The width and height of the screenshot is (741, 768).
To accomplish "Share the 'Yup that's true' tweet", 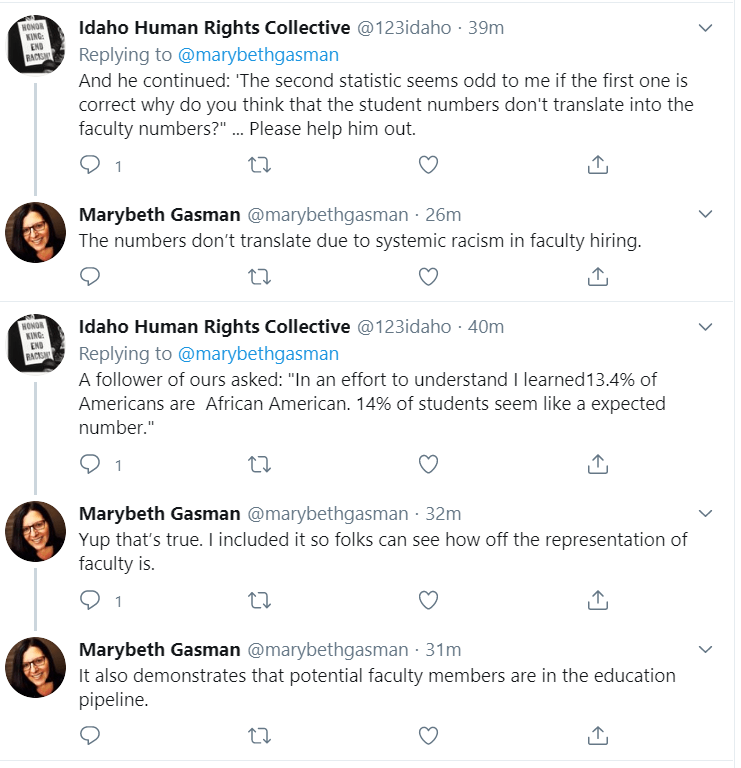I will click(x=597, y=600).
